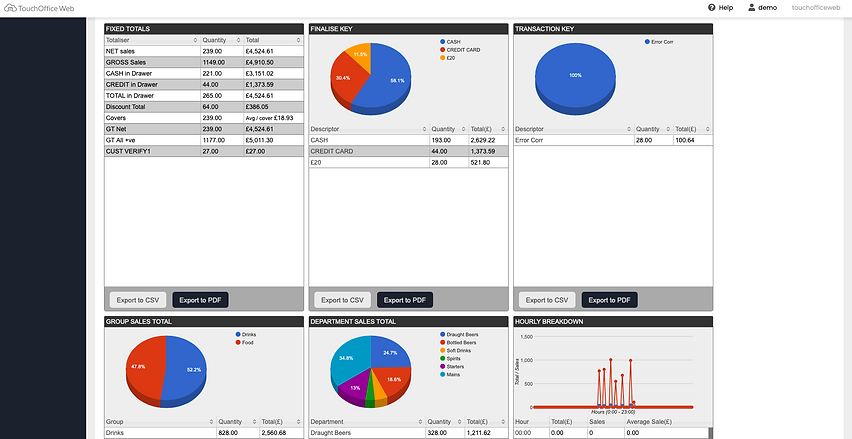Sort Fixed Totals by Total column
The width and height of the screenshot is (852, 439).
(x=273, y=40)
